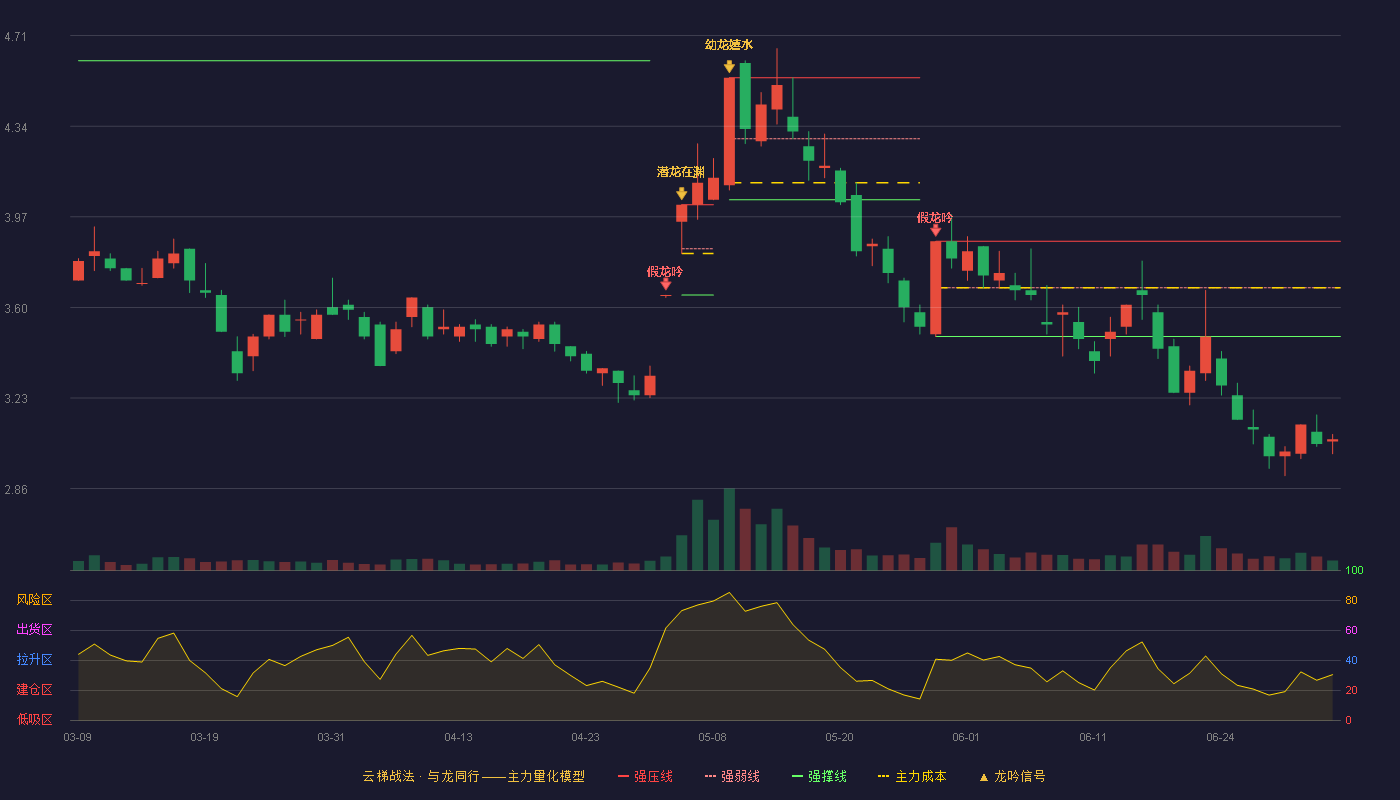The height and width of the screenshot is (800, 1400).
Task: Click the tallest green volume bar
Action: pos(729,529)
